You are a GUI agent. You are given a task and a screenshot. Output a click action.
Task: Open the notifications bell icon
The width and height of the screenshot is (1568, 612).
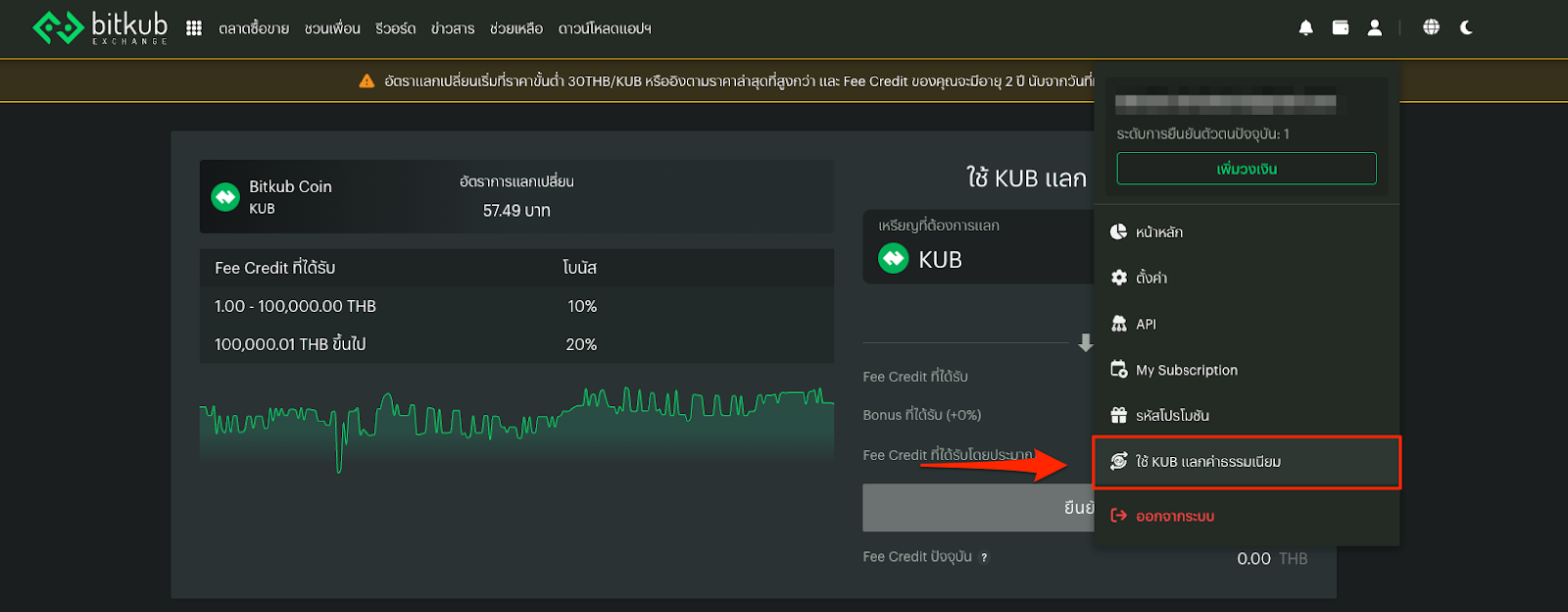point(1305,27)
